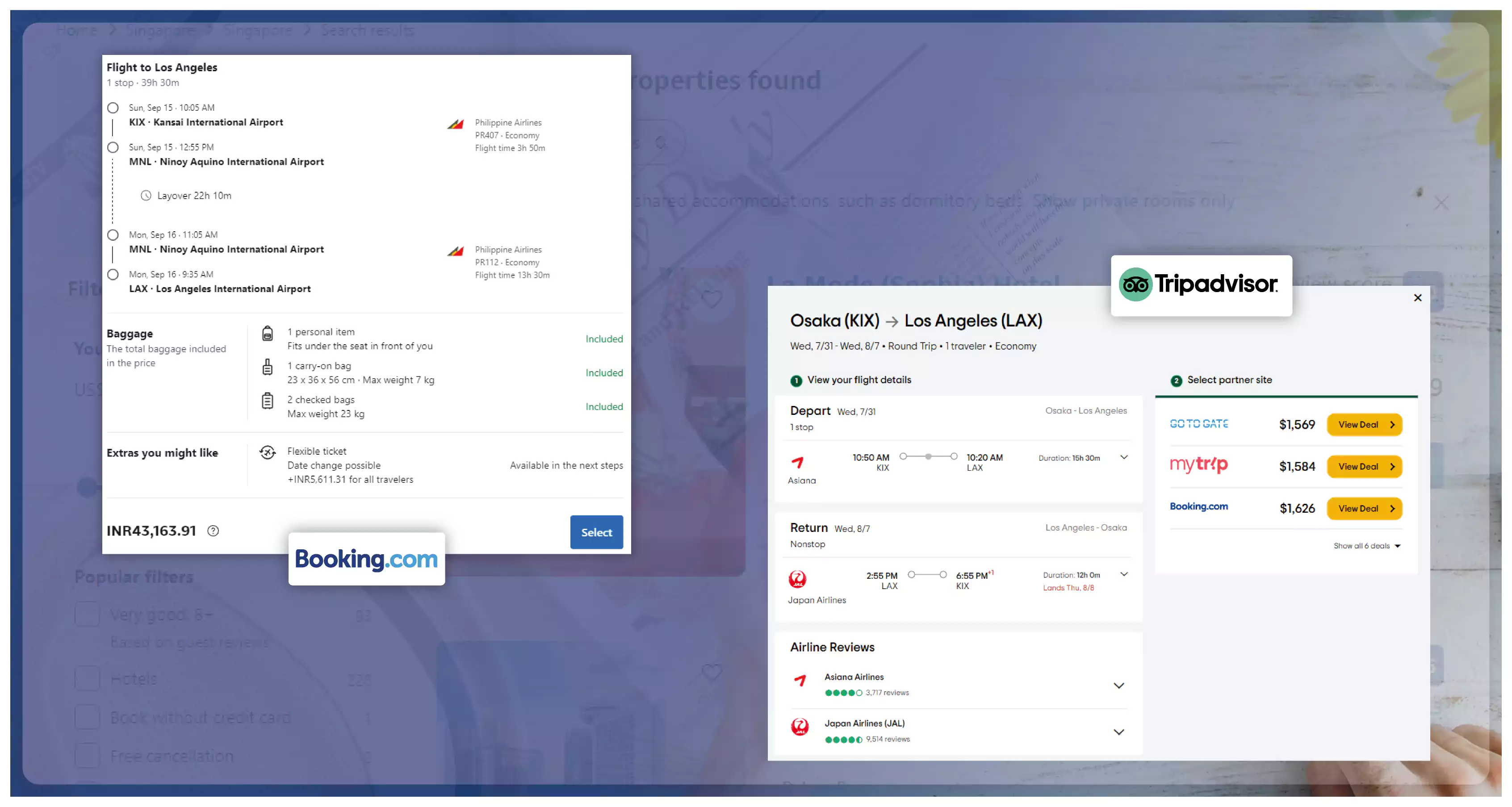Image resolution: width=1512 pixels, height=807 pixels.
Task: Tick the Free cancellation checkbox
Action: pos(87,755)
